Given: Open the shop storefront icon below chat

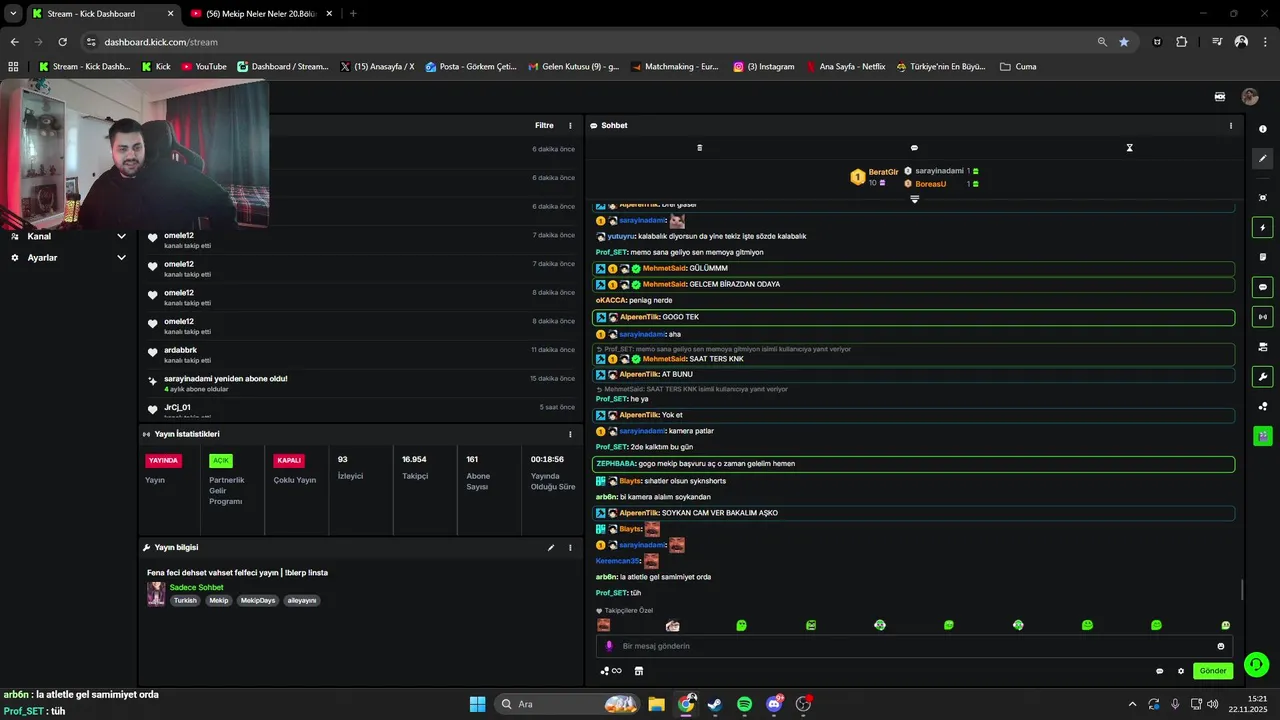Looking at the screenshot, I should (x=639, y=671).
